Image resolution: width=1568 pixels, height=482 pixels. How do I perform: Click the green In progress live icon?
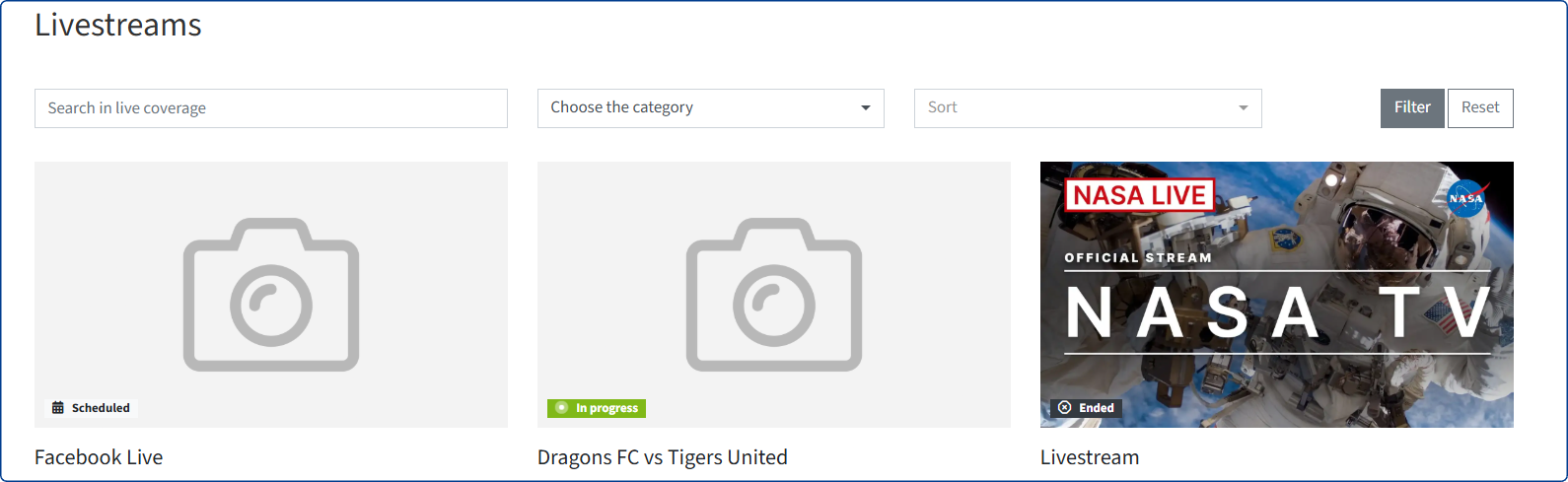(562, 408)
